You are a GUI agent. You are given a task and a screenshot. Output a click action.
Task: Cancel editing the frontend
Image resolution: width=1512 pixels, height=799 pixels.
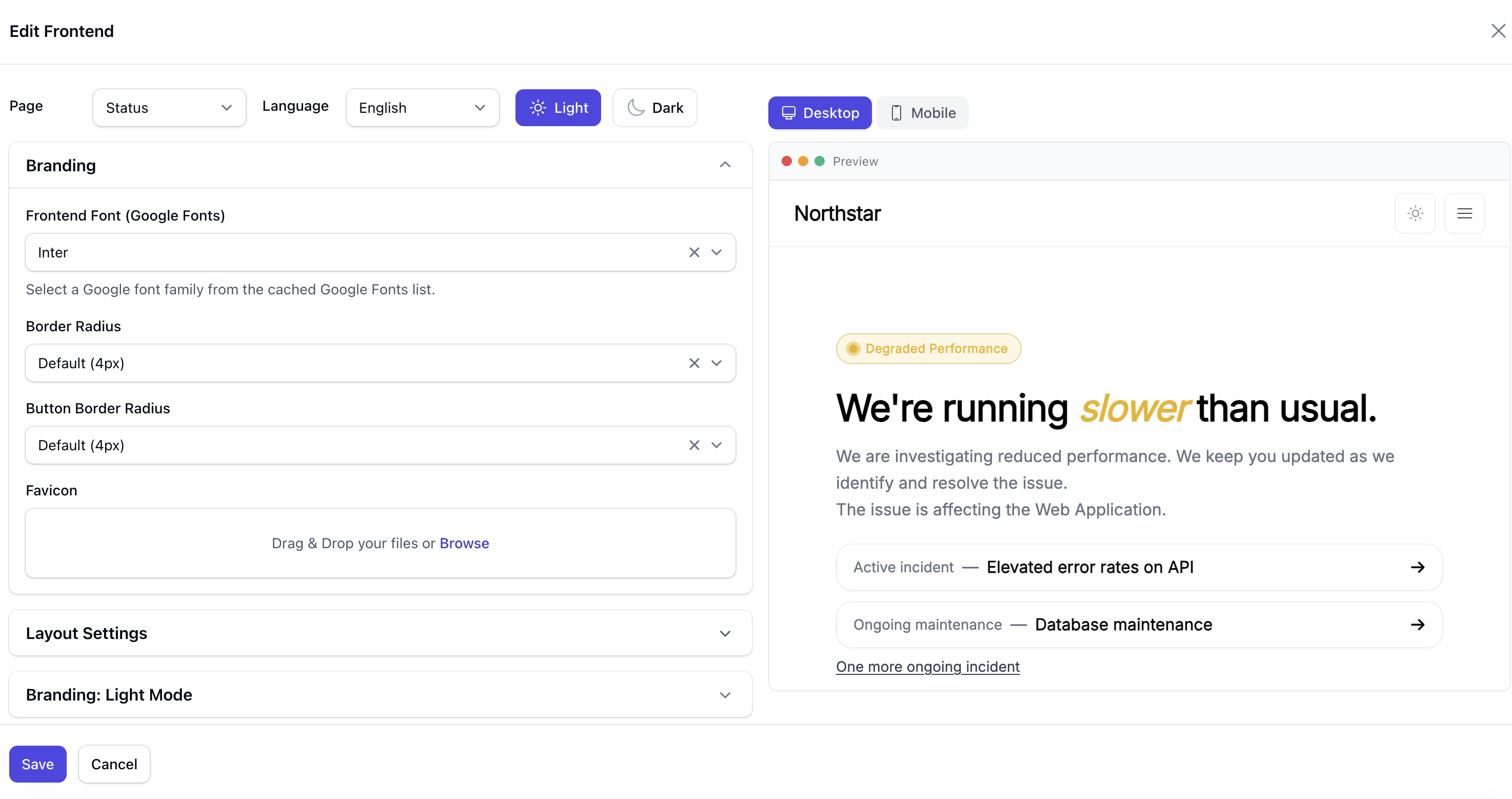point(114,764)
